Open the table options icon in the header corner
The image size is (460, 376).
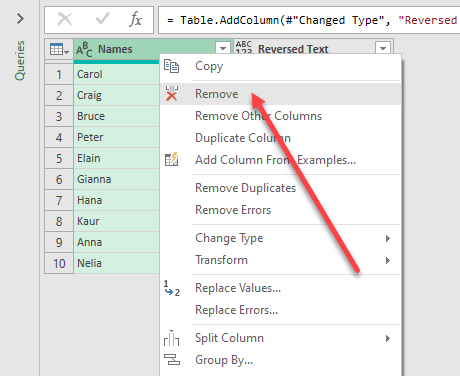tap(59, 49)
